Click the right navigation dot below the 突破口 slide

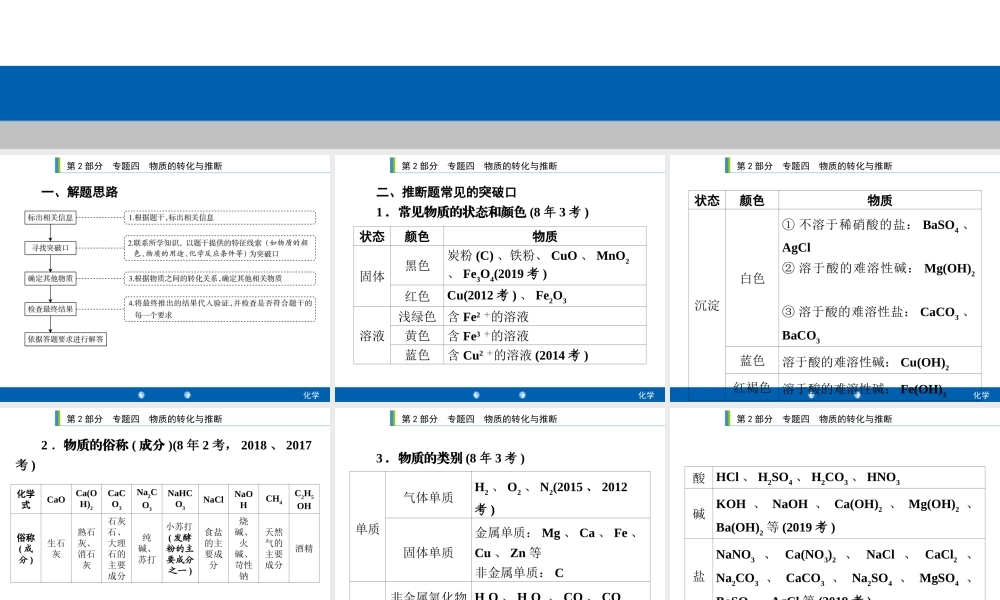pyautogui.click(x=521, y=395)
